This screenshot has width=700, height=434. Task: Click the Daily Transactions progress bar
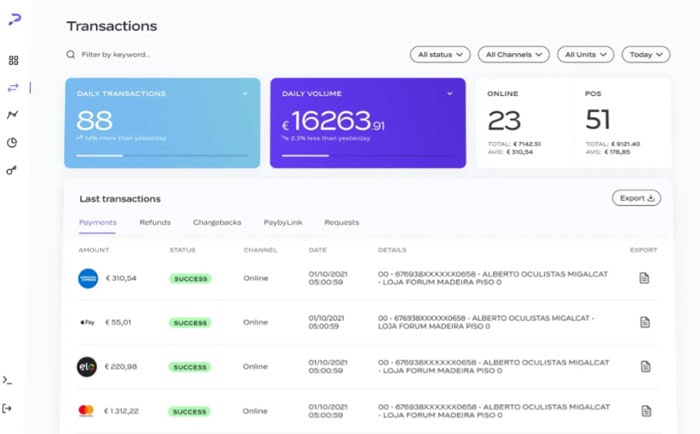point(162,155)
